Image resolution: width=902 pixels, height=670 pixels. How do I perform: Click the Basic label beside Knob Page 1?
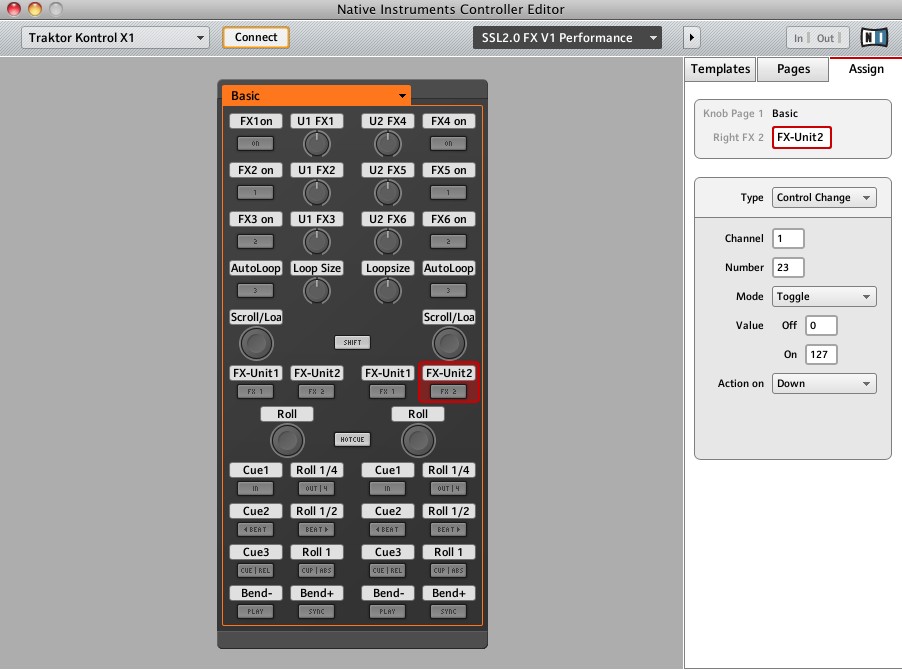pyautogui.click(x=785, y=113)
